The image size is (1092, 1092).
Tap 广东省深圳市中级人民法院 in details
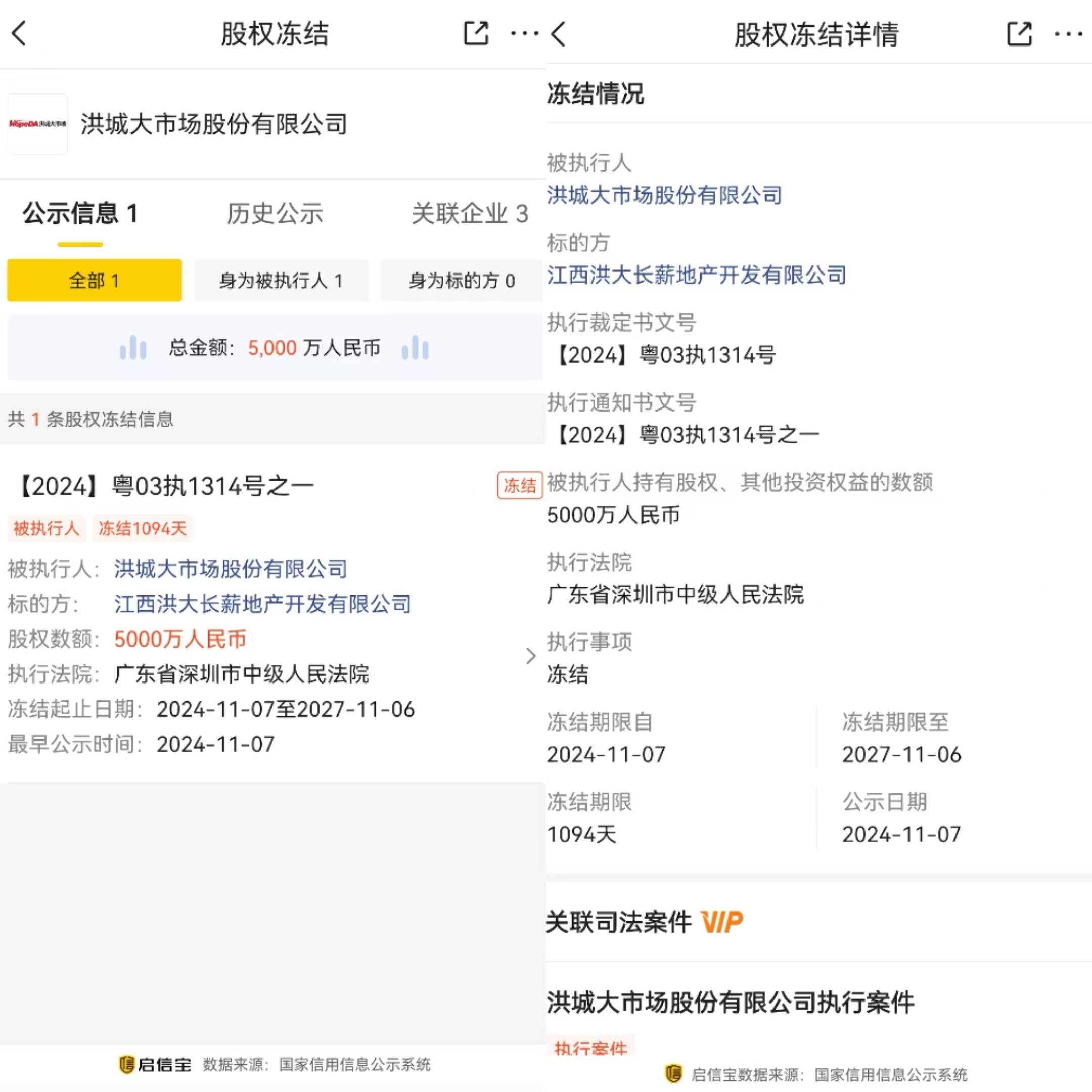click(675, 594)
